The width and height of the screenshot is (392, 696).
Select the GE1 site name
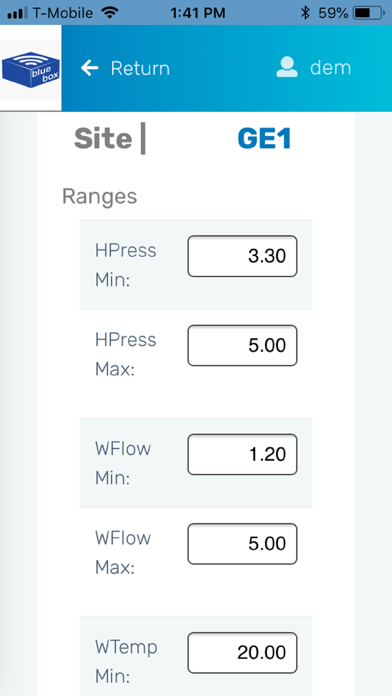pyautogui.click(x=264, y=138)
